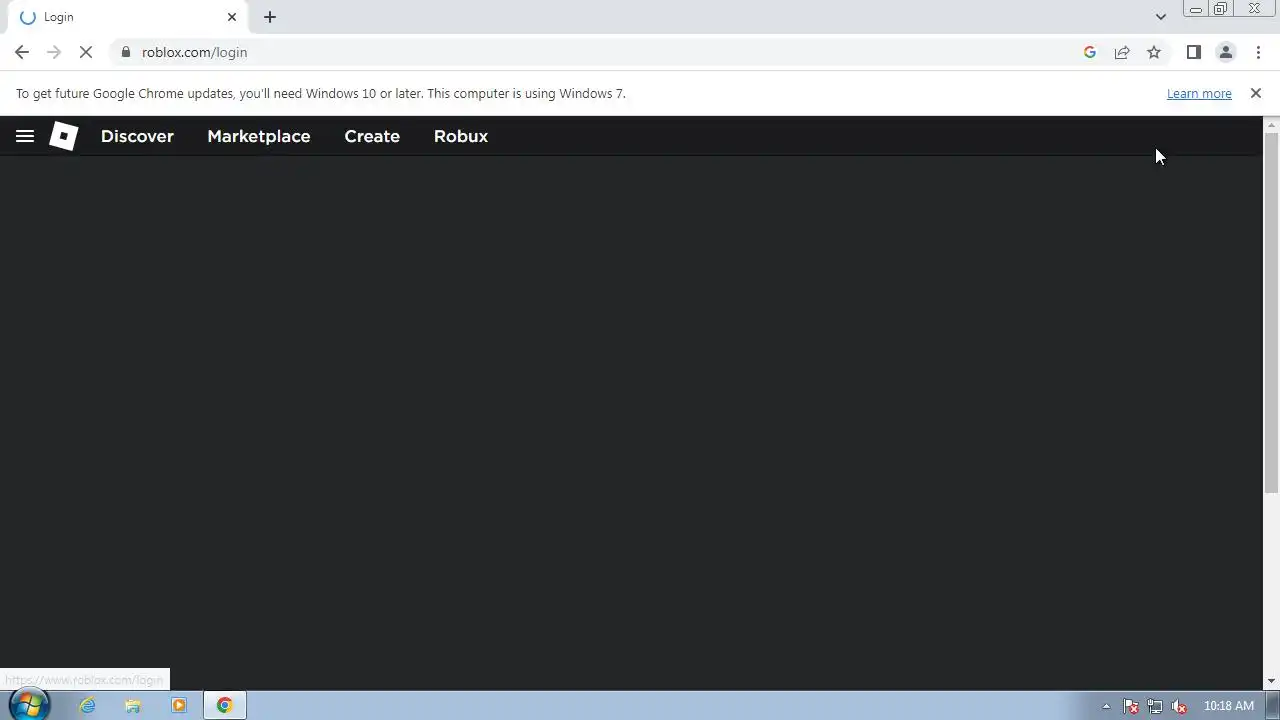Image resolution: width=1280 pixels, height=720 pixels.
Task: Show hidden system tray icons
Action: point(1106,706)
